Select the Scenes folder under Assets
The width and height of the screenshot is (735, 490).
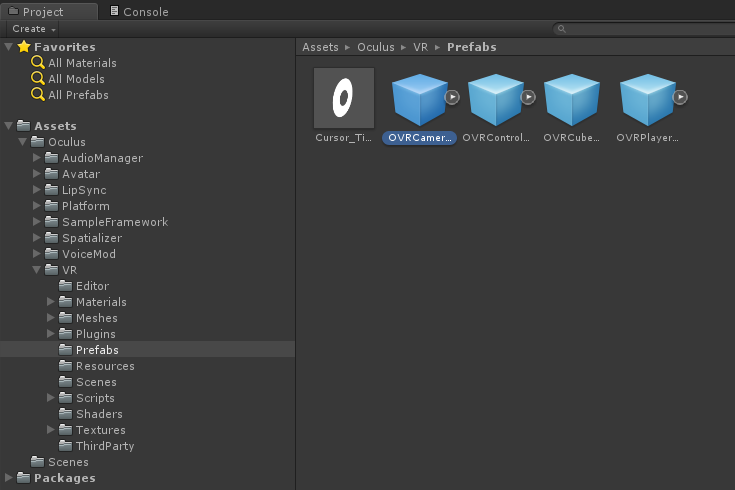68,462
